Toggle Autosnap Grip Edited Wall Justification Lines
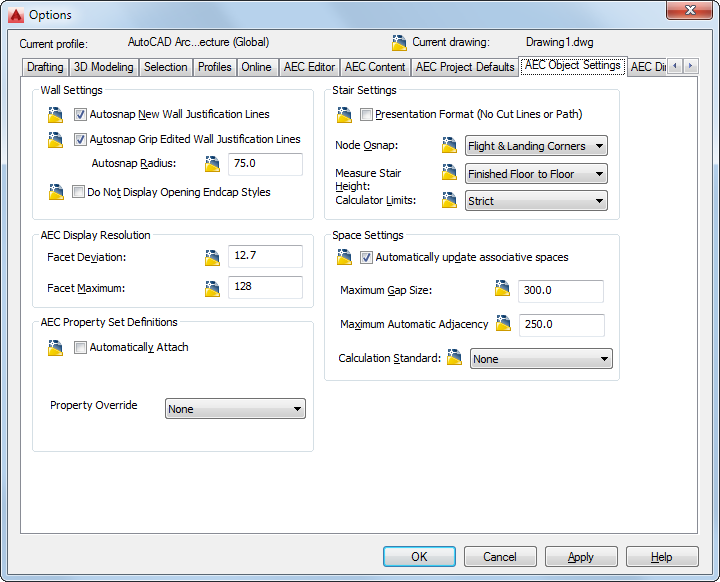This screenshot has width=720, height=582. point(80,139)
